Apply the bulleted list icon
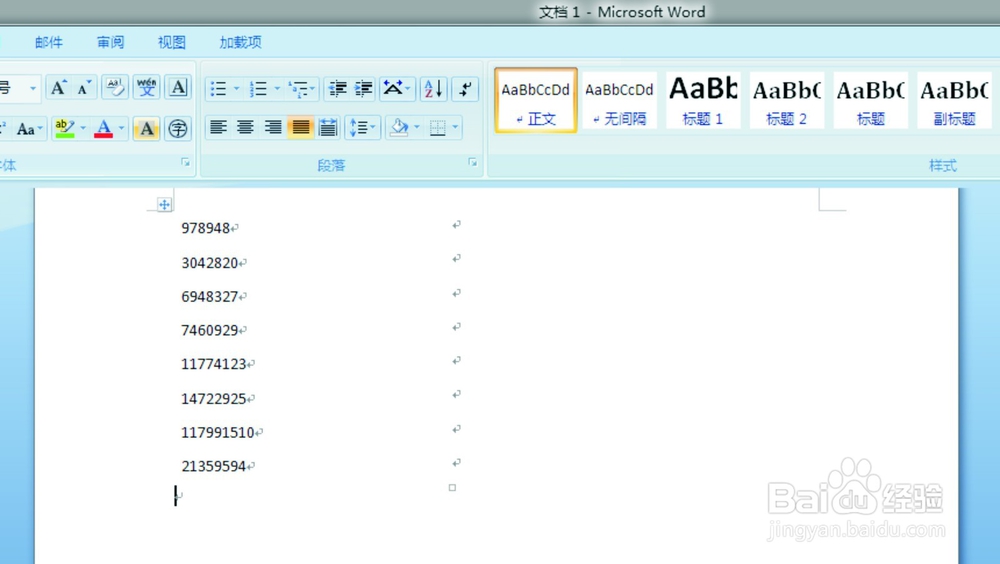The image size is (1000, 564). coord(218,89)
